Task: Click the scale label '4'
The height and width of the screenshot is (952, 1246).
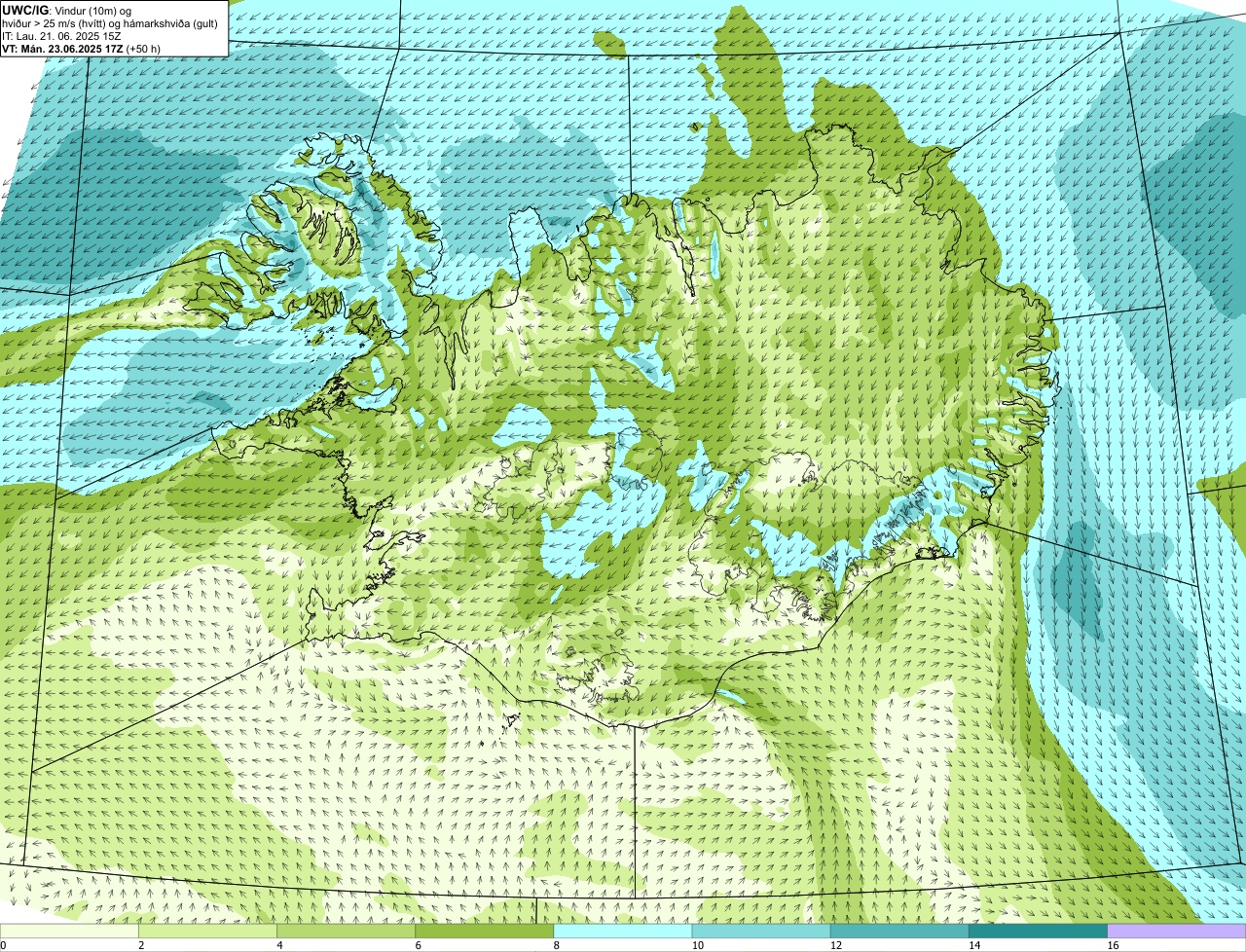Action: pos(279,945)
